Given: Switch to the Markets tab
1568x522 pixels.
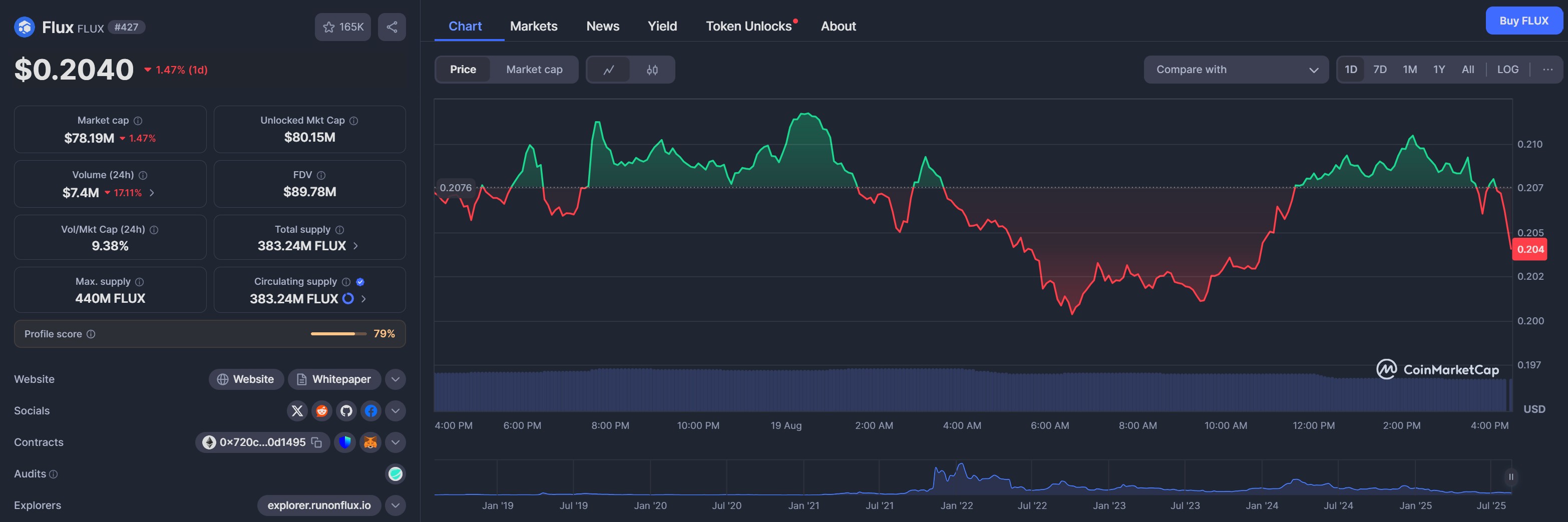Looking at the screenshot, I should (533, 26).
